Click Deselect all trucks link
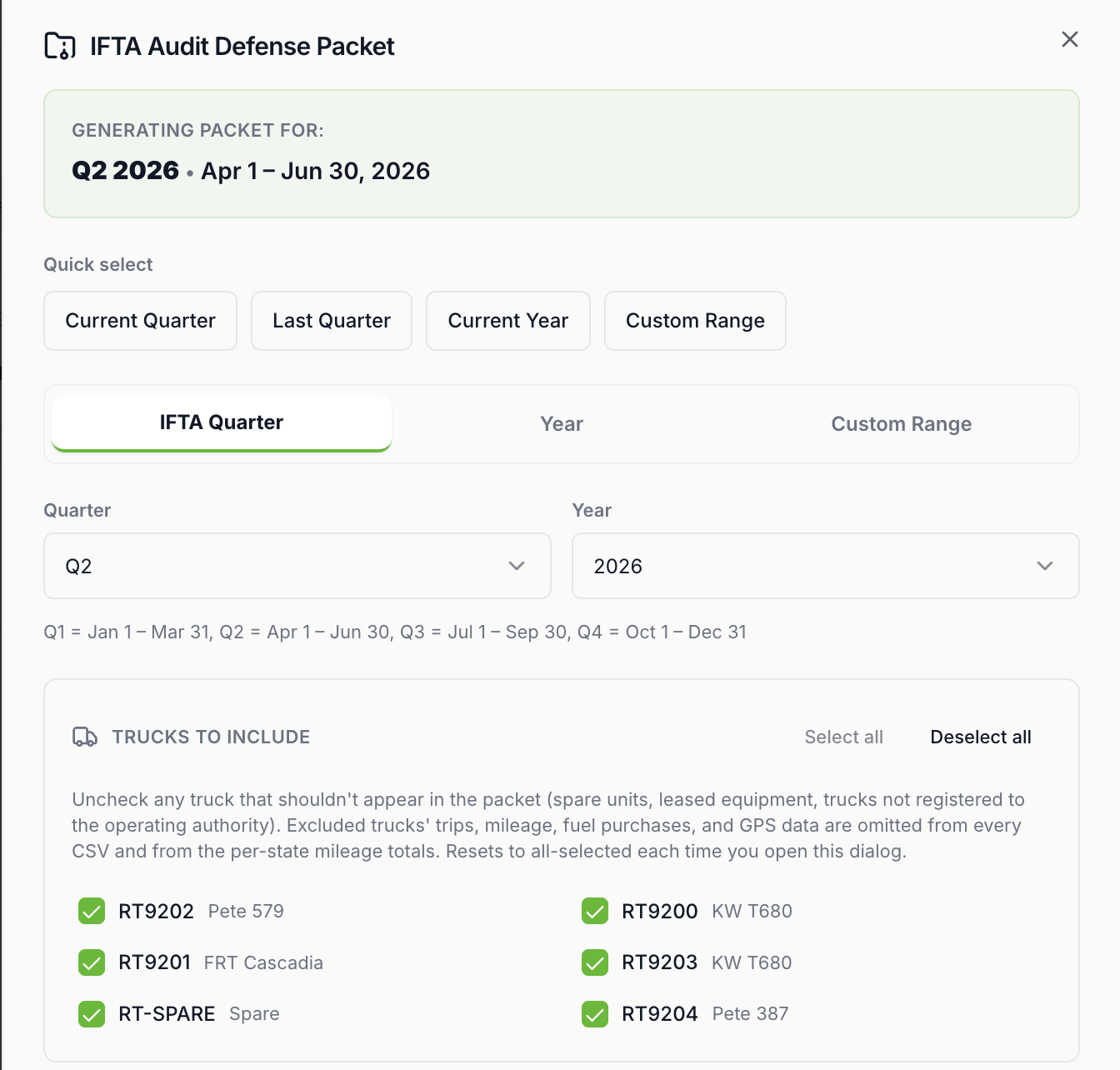This screenshot has width=1120, height=1070. coord(981,737)
